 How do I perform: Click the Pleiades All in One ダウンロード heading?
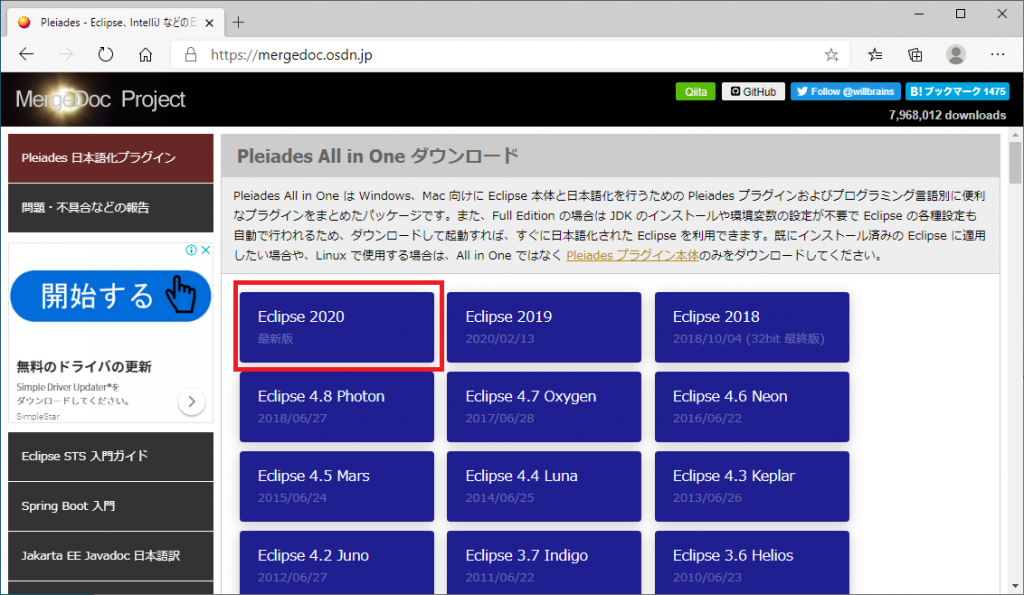coord(377,156)
